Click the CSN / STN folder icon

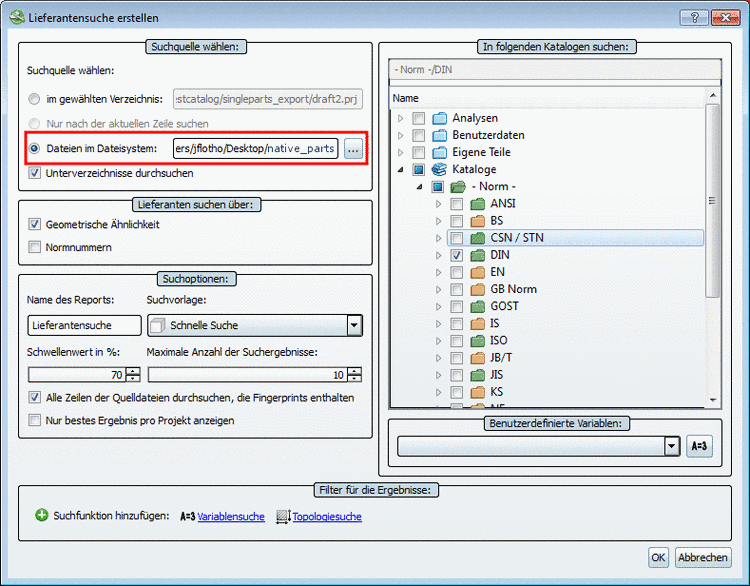[x=477, y=238]
